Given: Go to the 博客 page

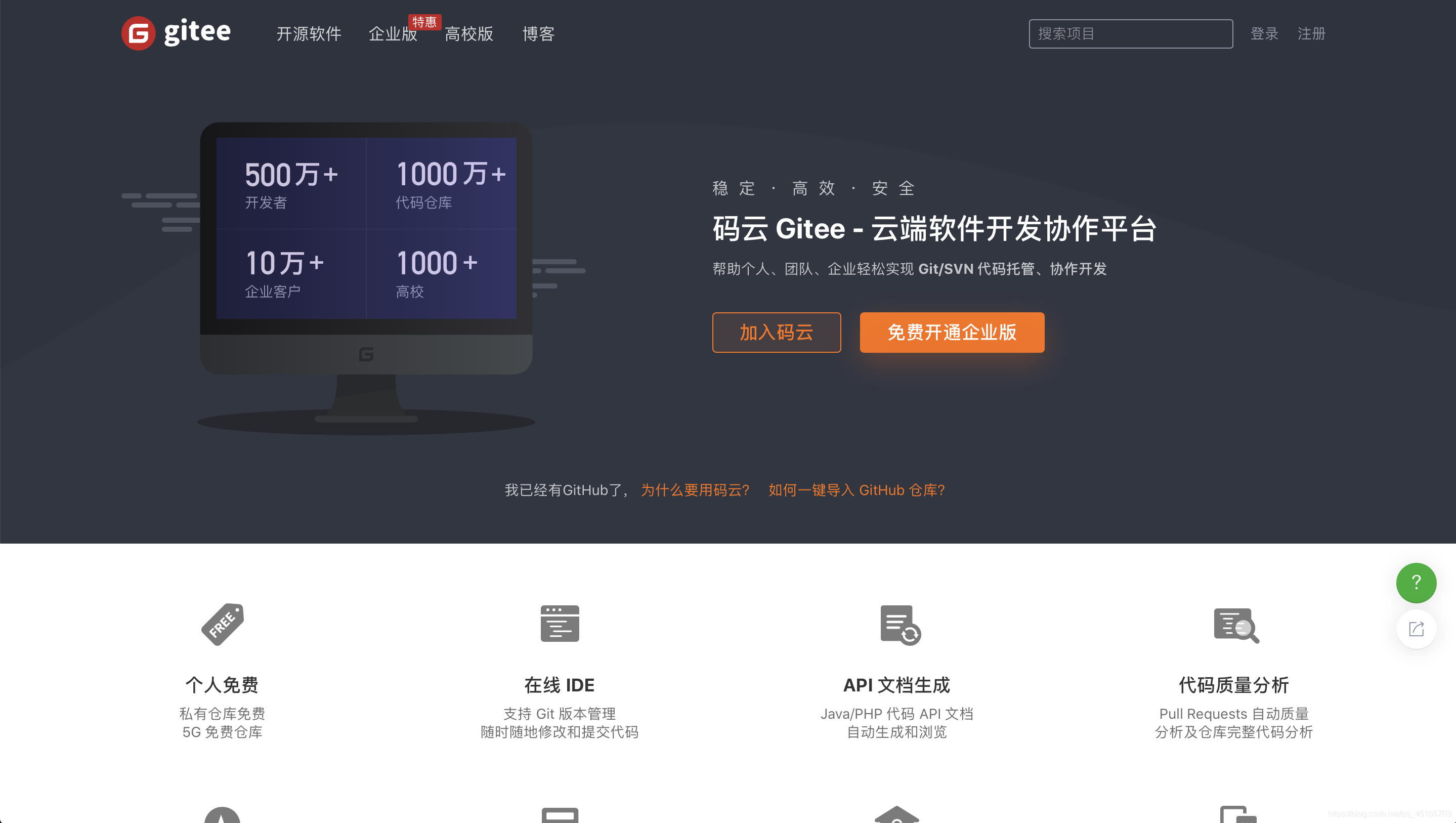Looking at the screenshot, I should (538, 34).
